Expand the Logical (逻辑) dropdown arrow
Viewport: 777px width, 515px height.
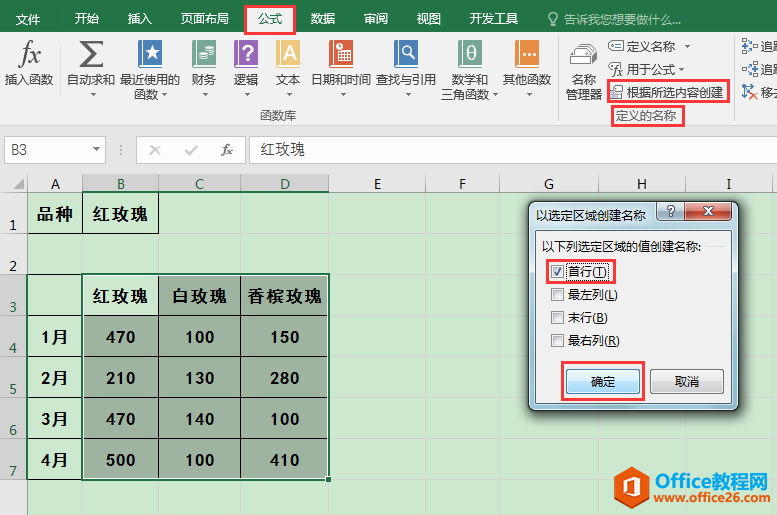(246, 94)
